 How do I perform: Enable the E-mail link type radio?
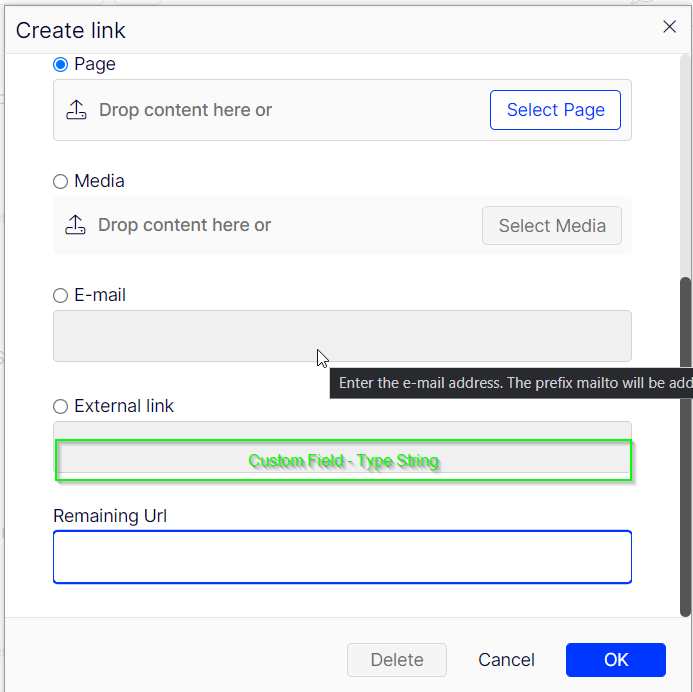pos(61,295)
